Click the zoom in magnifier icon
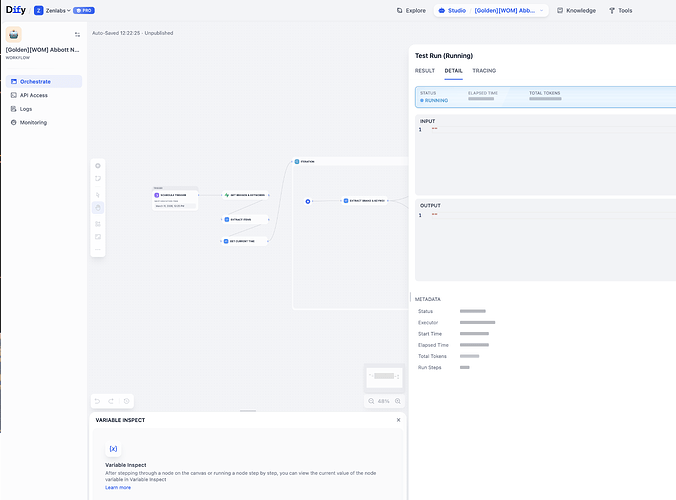The width and height of the screenshot is (676, 500). pyautogui.click(x=398, y=401)
